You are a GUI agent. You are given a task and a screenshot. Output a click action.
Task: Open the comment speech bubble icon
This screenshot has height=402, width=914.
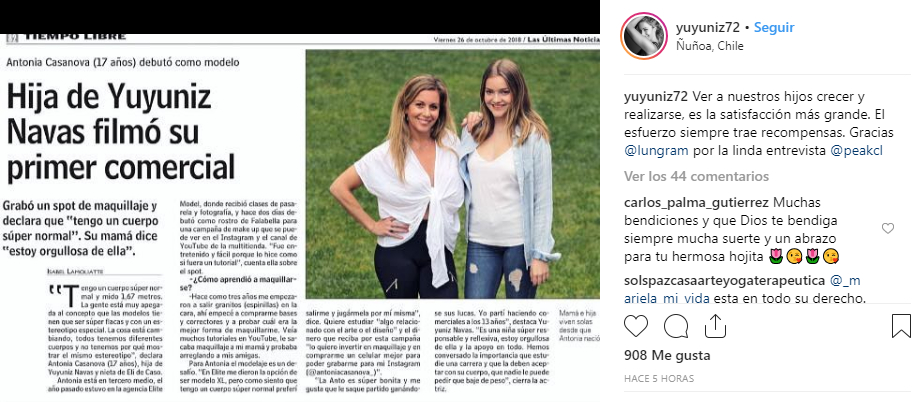click(676, 326)
